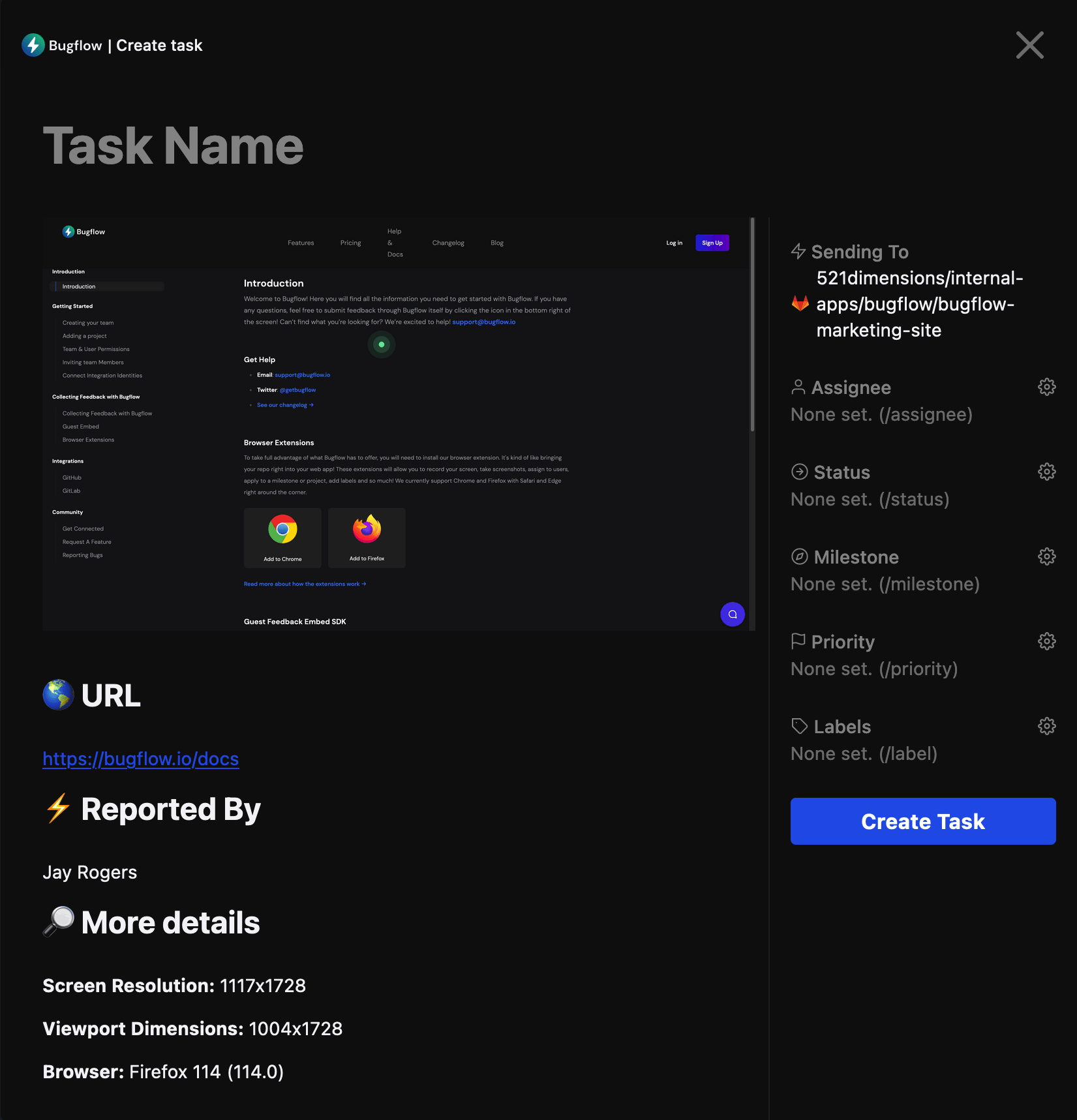Close the Create task dialog
The image size is (1077, 1120).
(x=1029, y=45)
